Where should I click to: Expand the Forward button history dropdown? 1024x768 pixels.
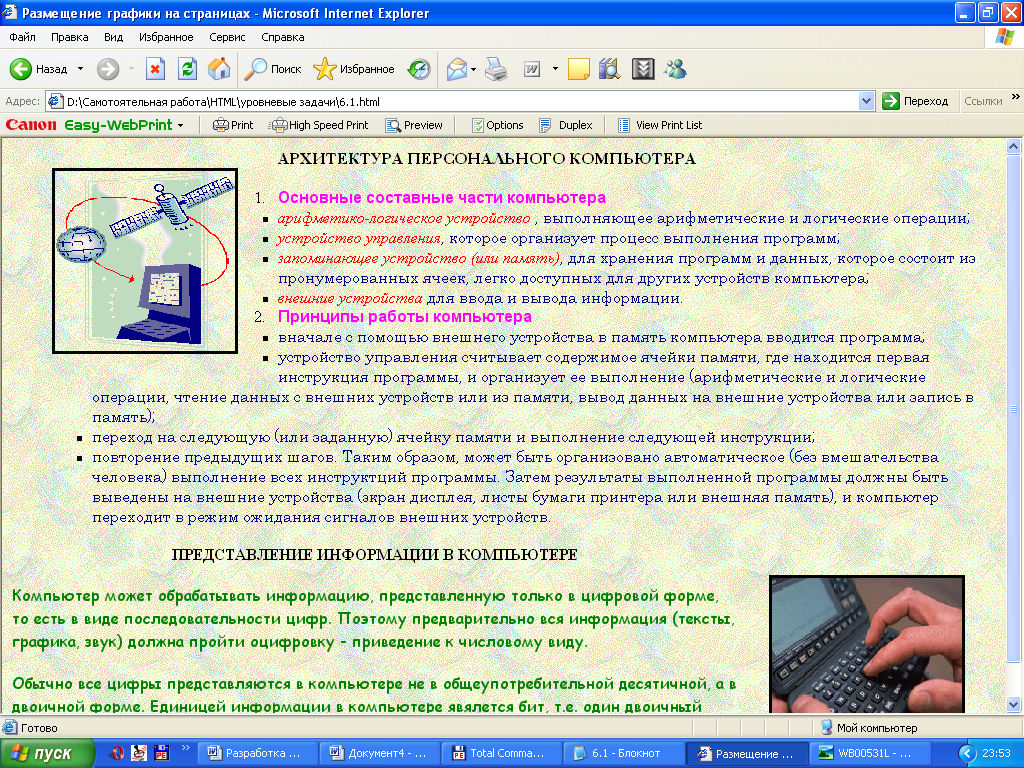coord(131,69)
